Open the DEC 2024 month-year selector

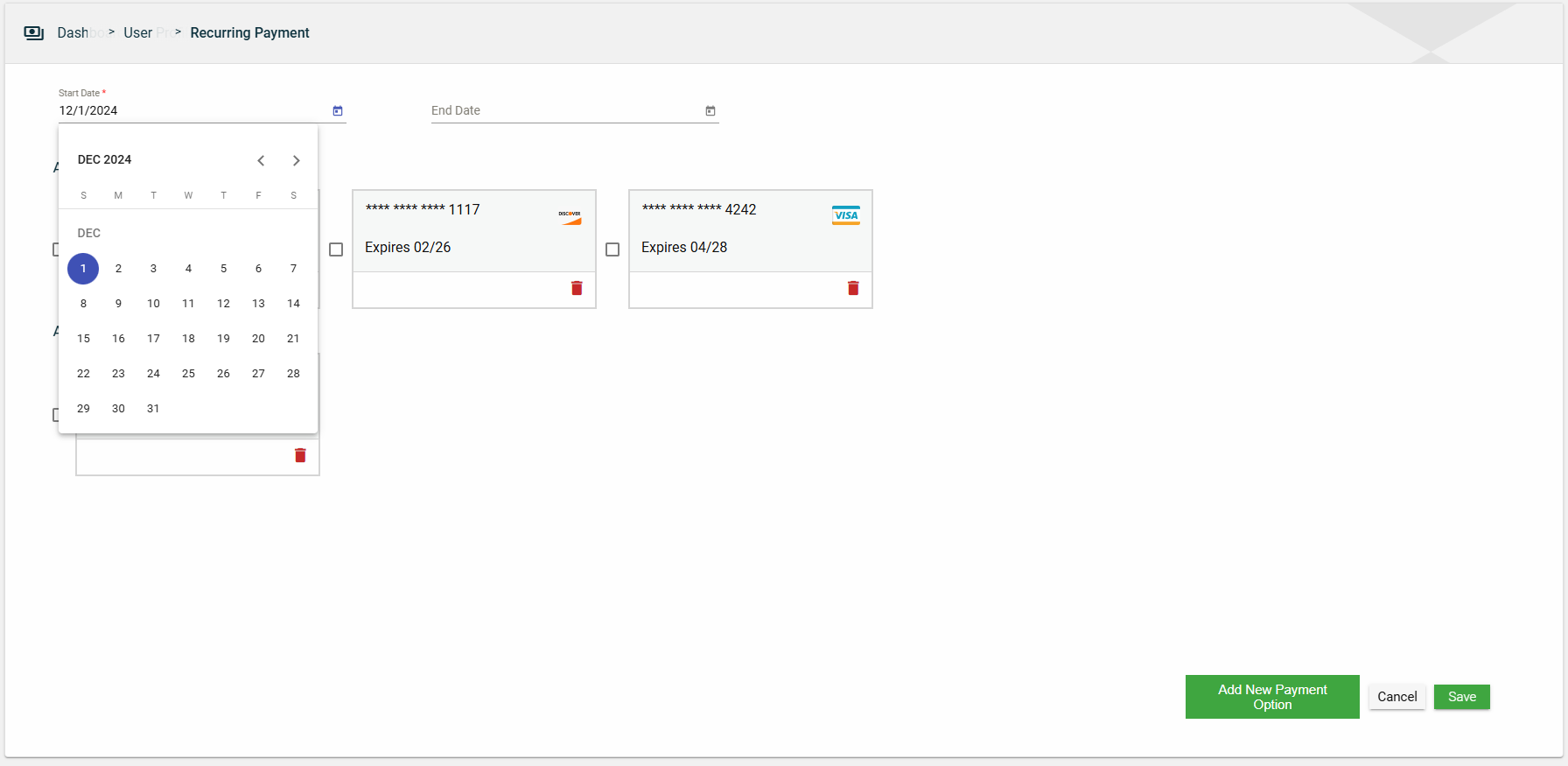104,159
